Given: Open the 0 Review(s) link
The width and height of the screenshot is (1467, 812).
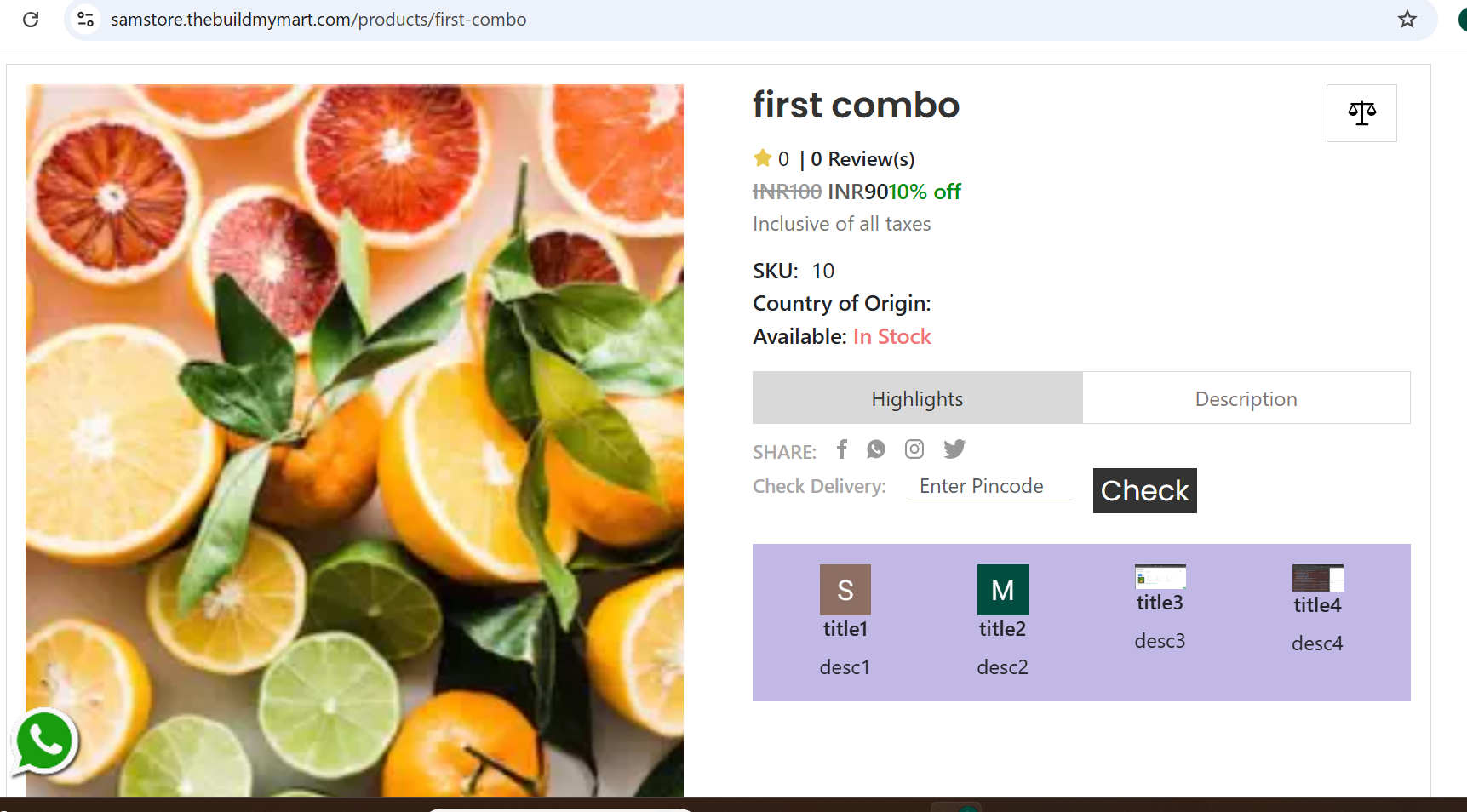Looking at the screenshot, I should pos(862,159).
